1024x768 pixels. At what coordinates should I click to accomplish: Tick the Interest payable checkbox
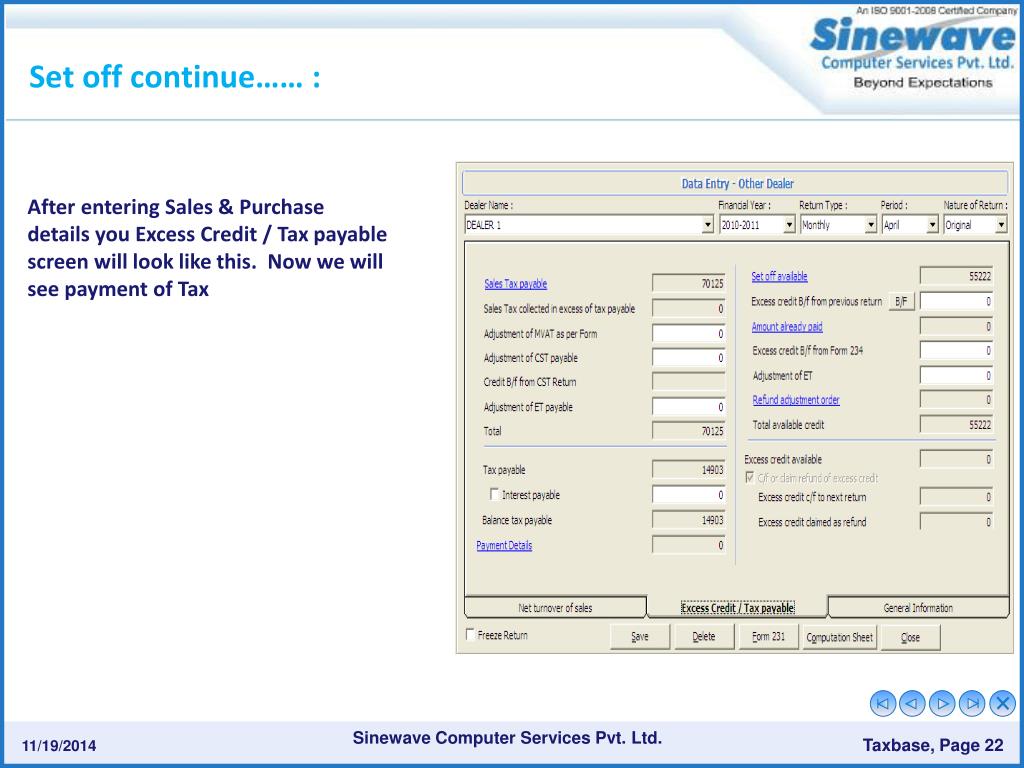click(494, 494)
